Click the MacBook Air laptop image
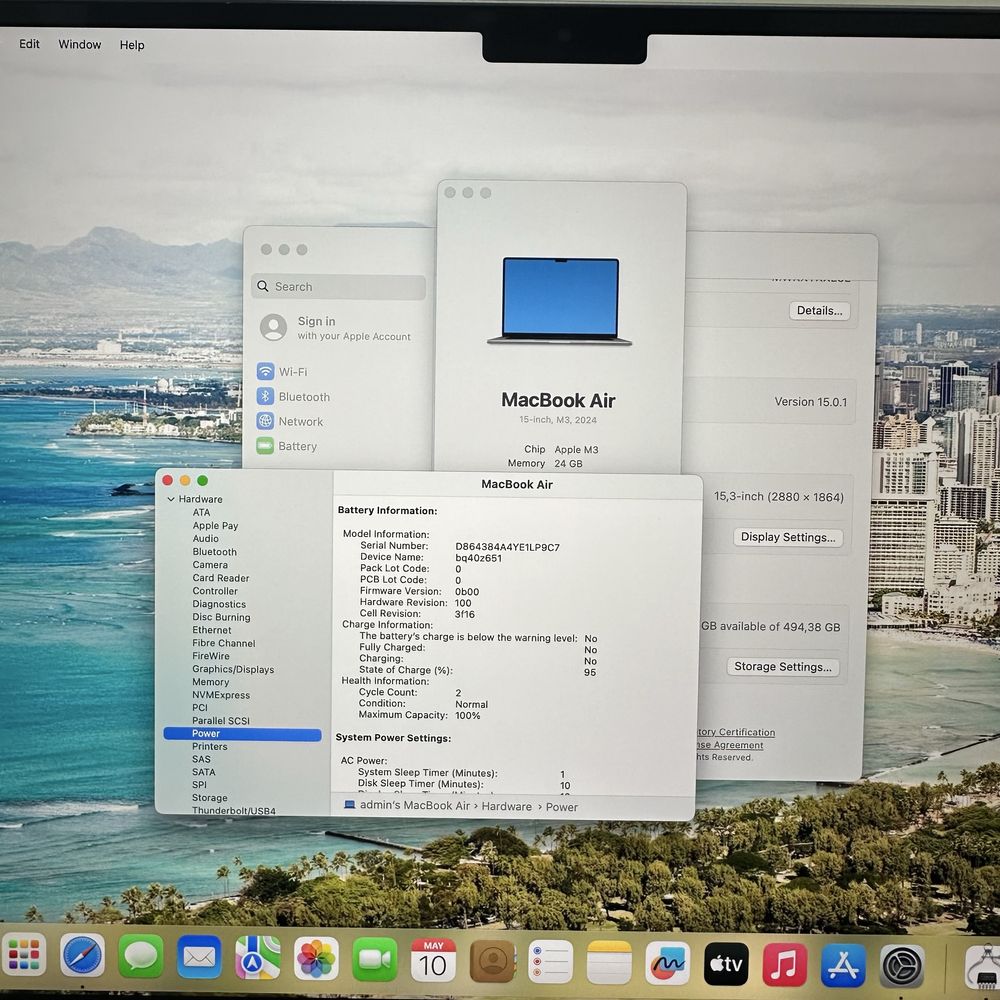This screenshot has height=1000, width=1000. (560, 301)
